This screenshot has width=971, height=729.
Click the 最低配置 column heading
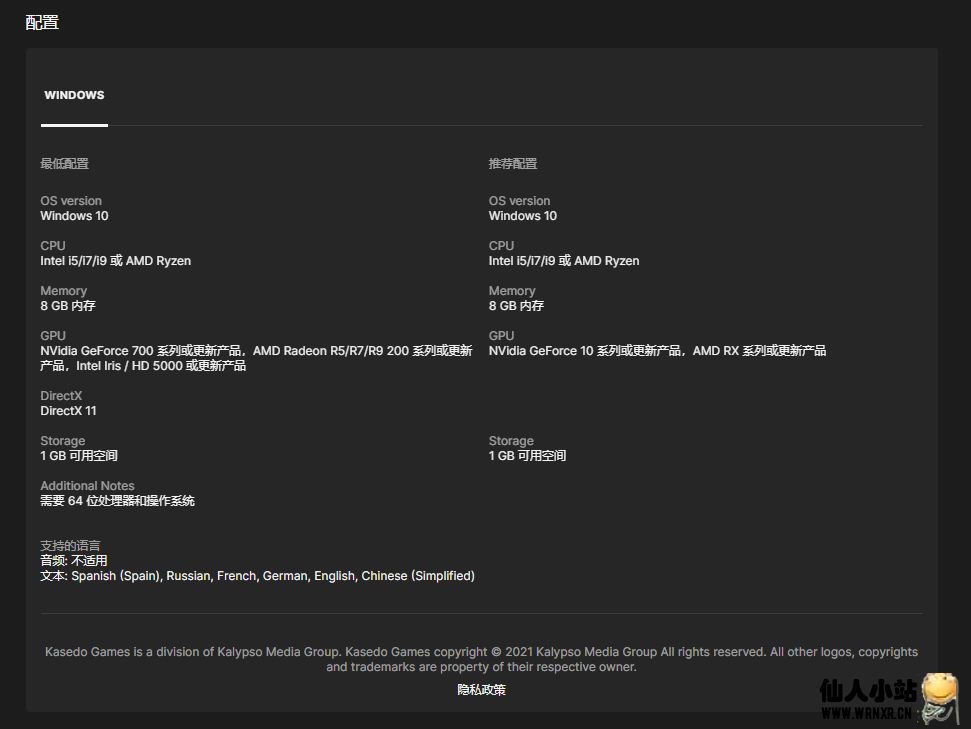point(64,164)
